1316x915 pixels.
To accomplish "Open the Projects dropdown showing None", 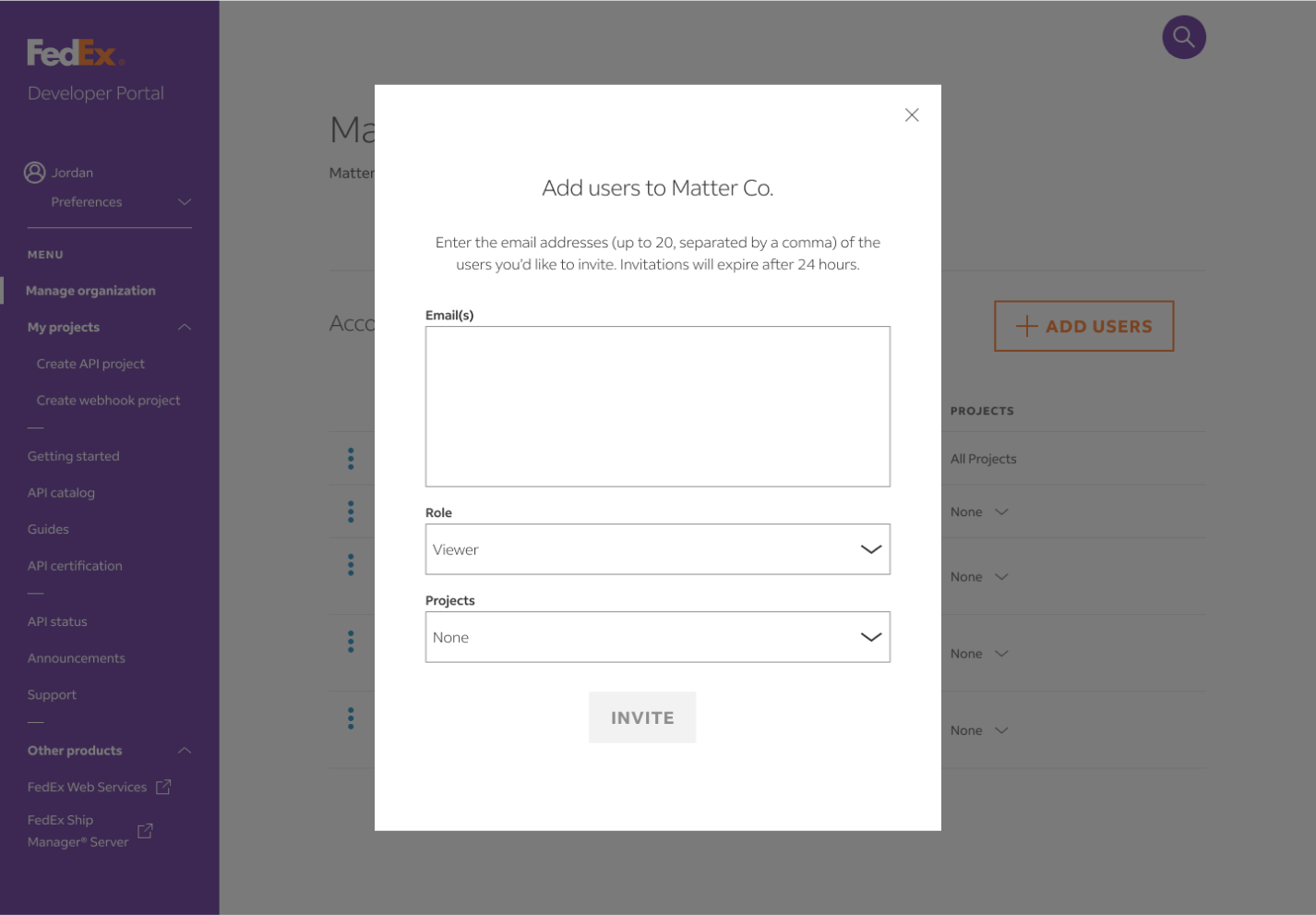I will 657,637.
